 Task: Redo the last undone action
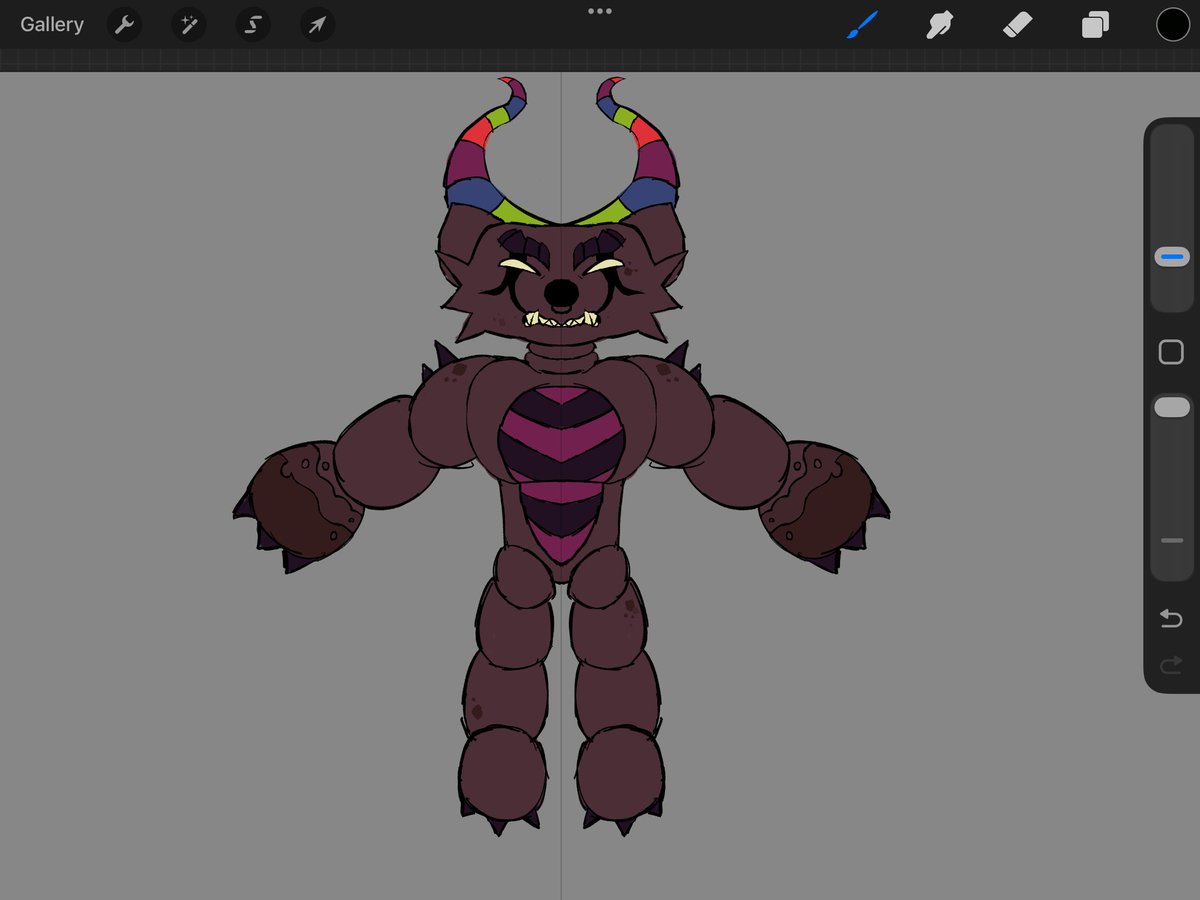pyautogui.click(x=1171, y=665)
